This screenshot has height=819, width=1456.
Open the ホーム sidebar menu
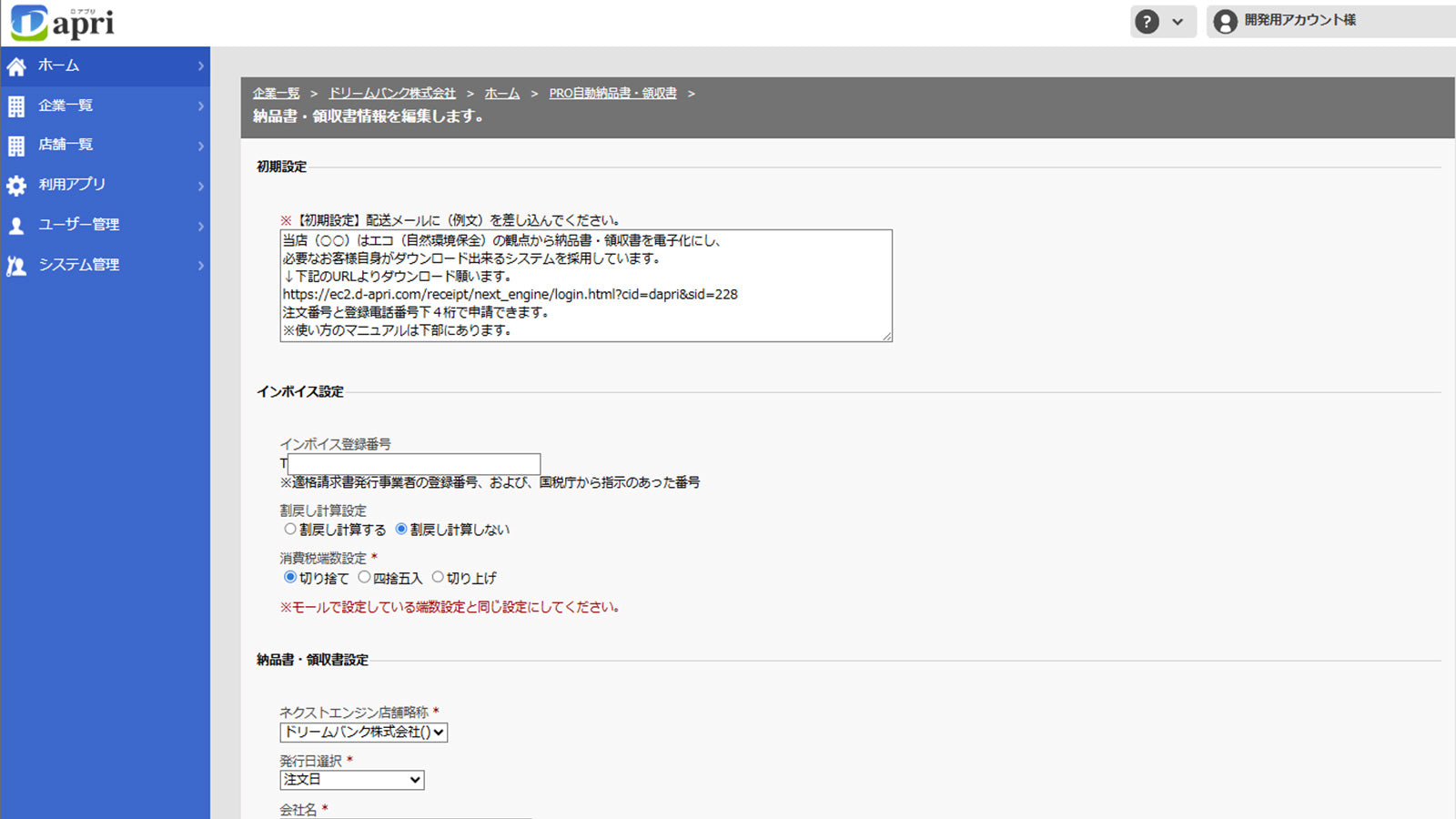(105, 66)
